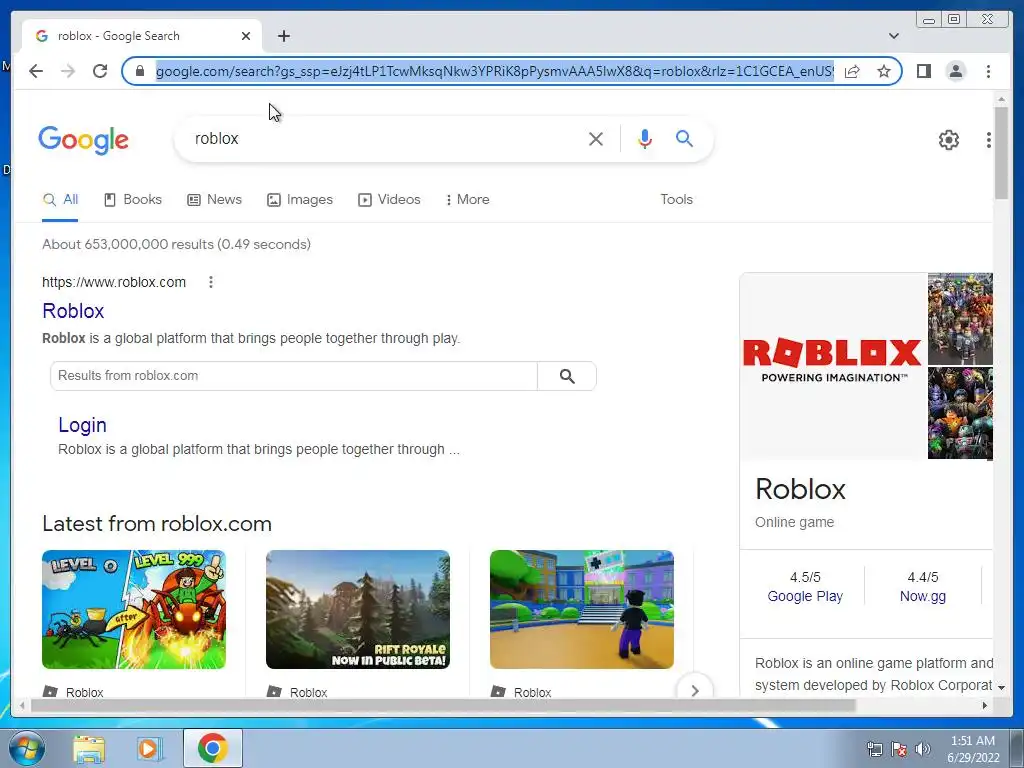Image resolution: width=1024 pixels, height=768 pixels.
Task: Open the Roblox Powering Imagination logo image
Action: click(833, 366)
